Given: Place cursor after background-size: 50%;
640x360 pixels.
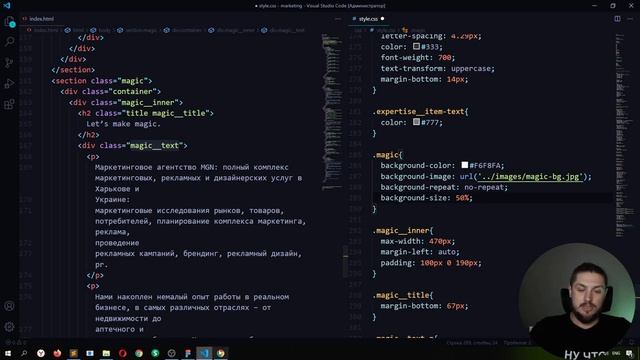Looking at the screenshot, I should click(473, 198).
